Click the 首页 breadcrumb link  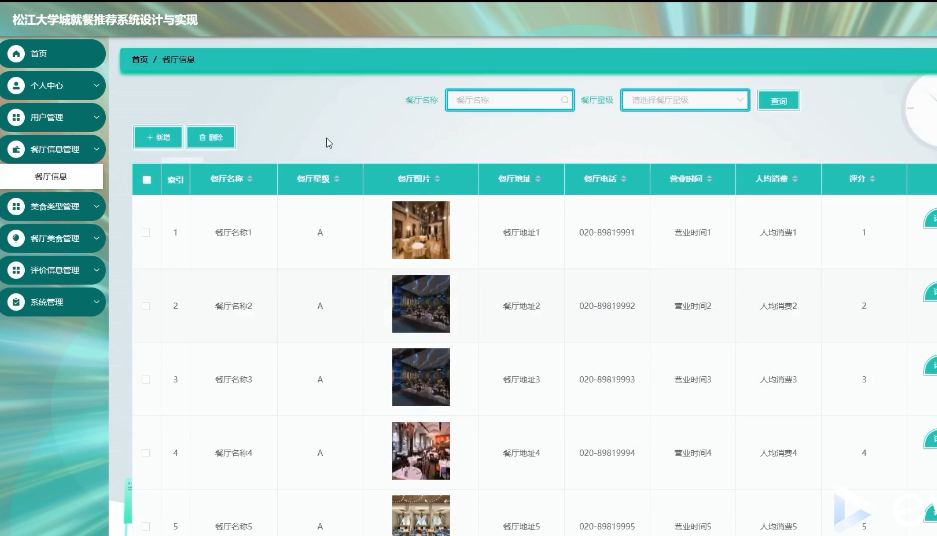pos(139,60)
